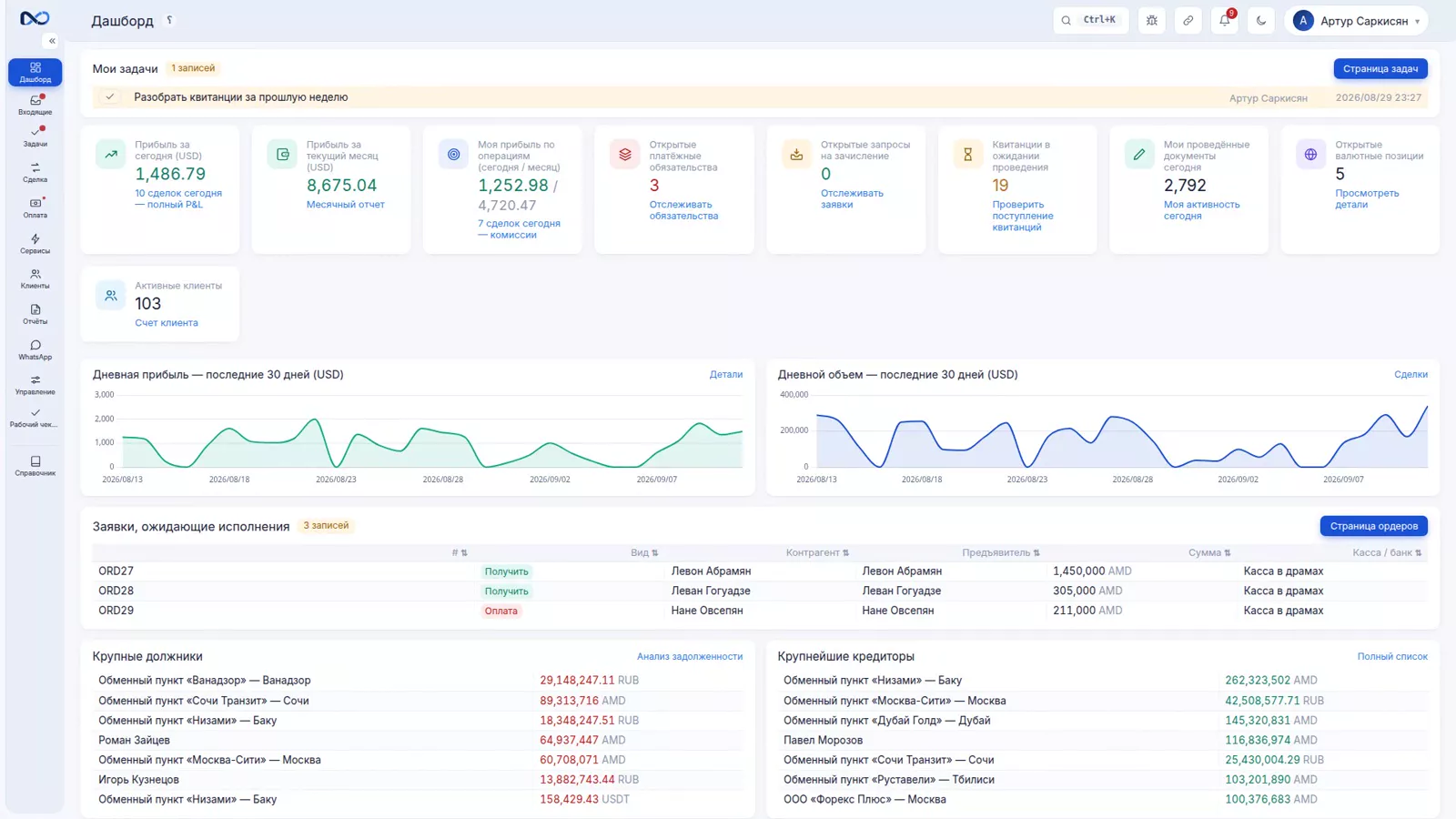Sort orders table by Касса / банк column
This screenshot has width=1456, height=819.
(1387, 552)
